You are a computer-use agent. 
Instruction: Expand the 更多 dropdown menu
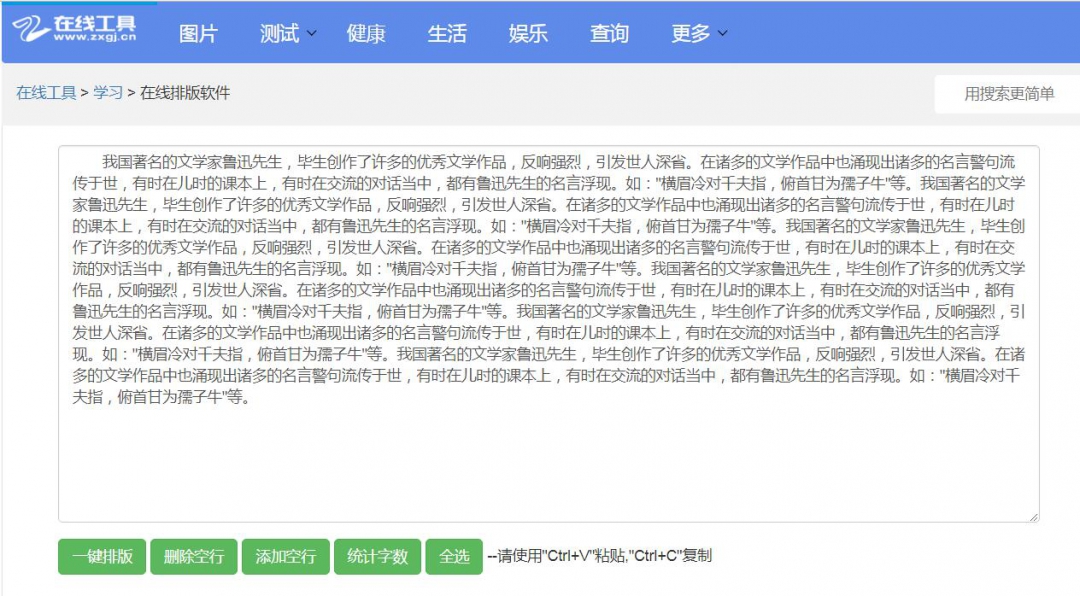[x=698, y=34]
